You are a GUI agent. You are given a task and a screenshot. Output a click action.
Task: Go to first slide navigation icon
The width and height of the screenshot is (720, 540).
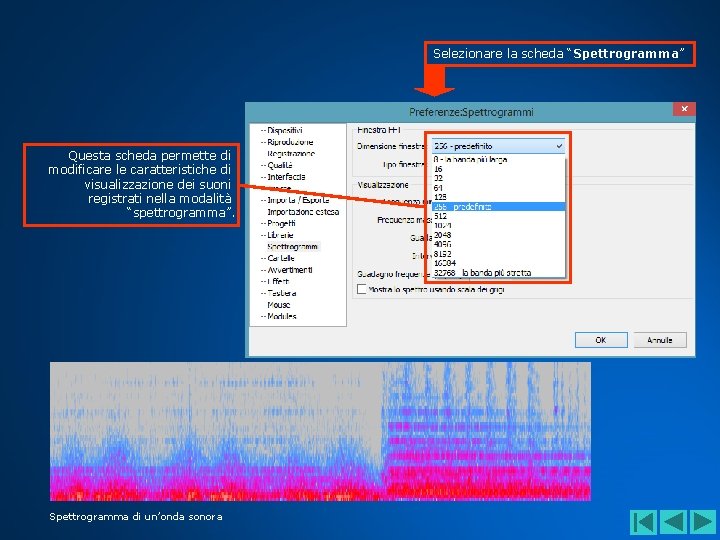coord(643,523)
